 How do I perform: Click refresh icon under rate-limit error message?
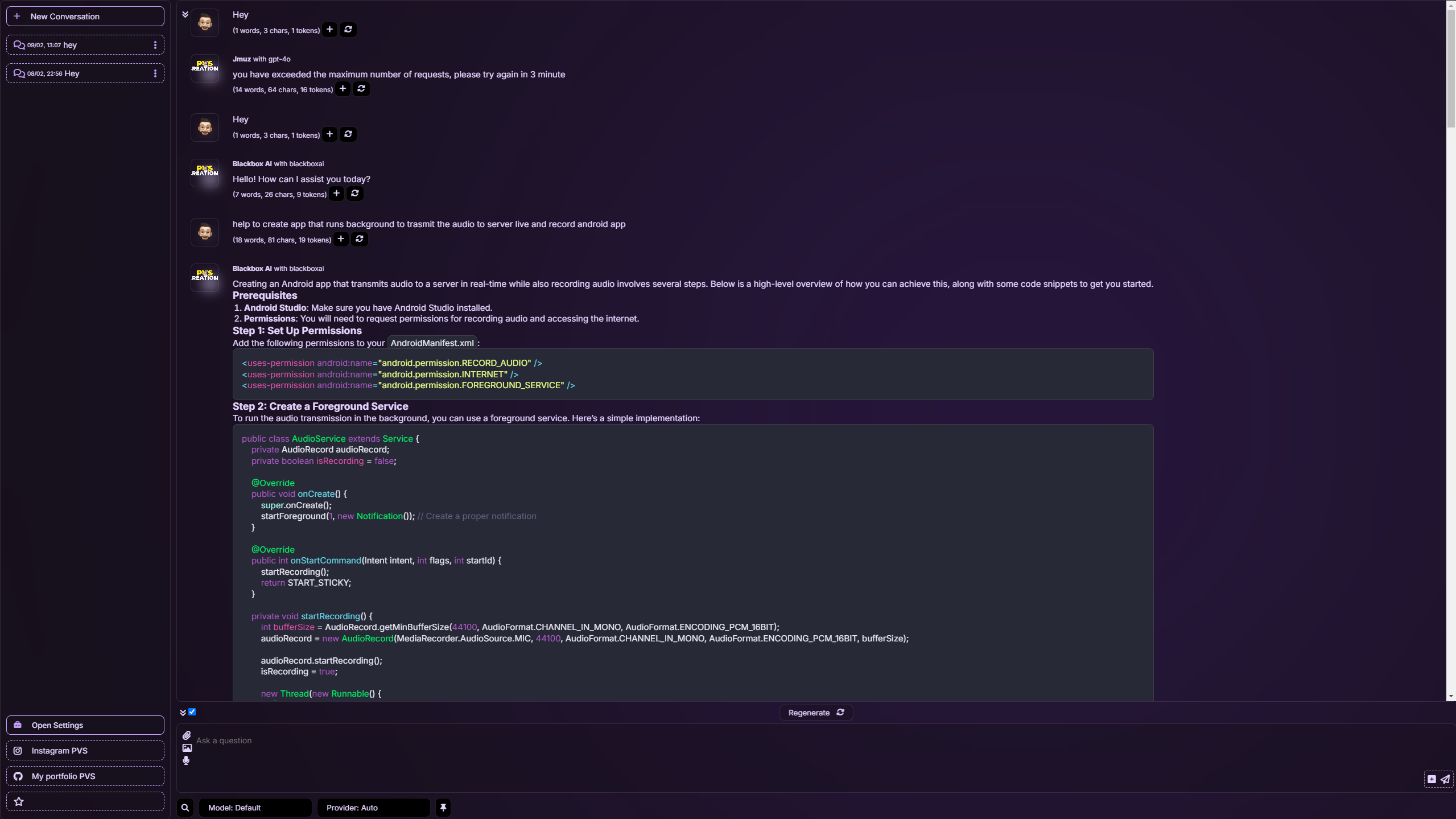(x=361, y=89)
